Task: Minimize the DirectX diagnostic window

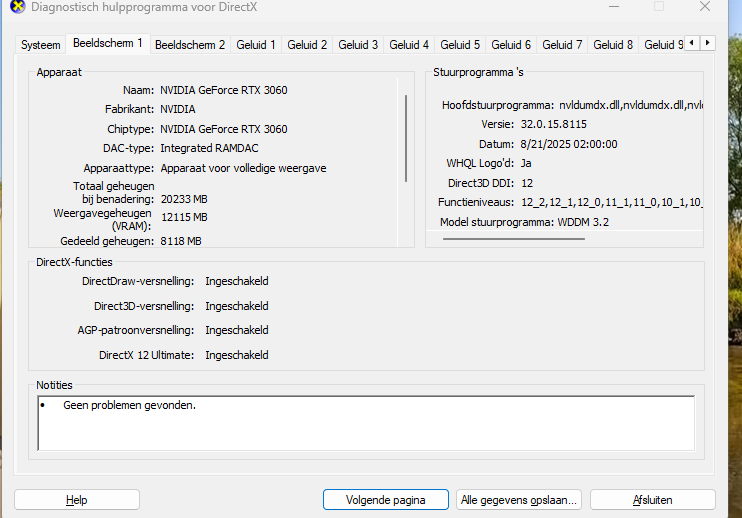Action: [x=614, y=7]
